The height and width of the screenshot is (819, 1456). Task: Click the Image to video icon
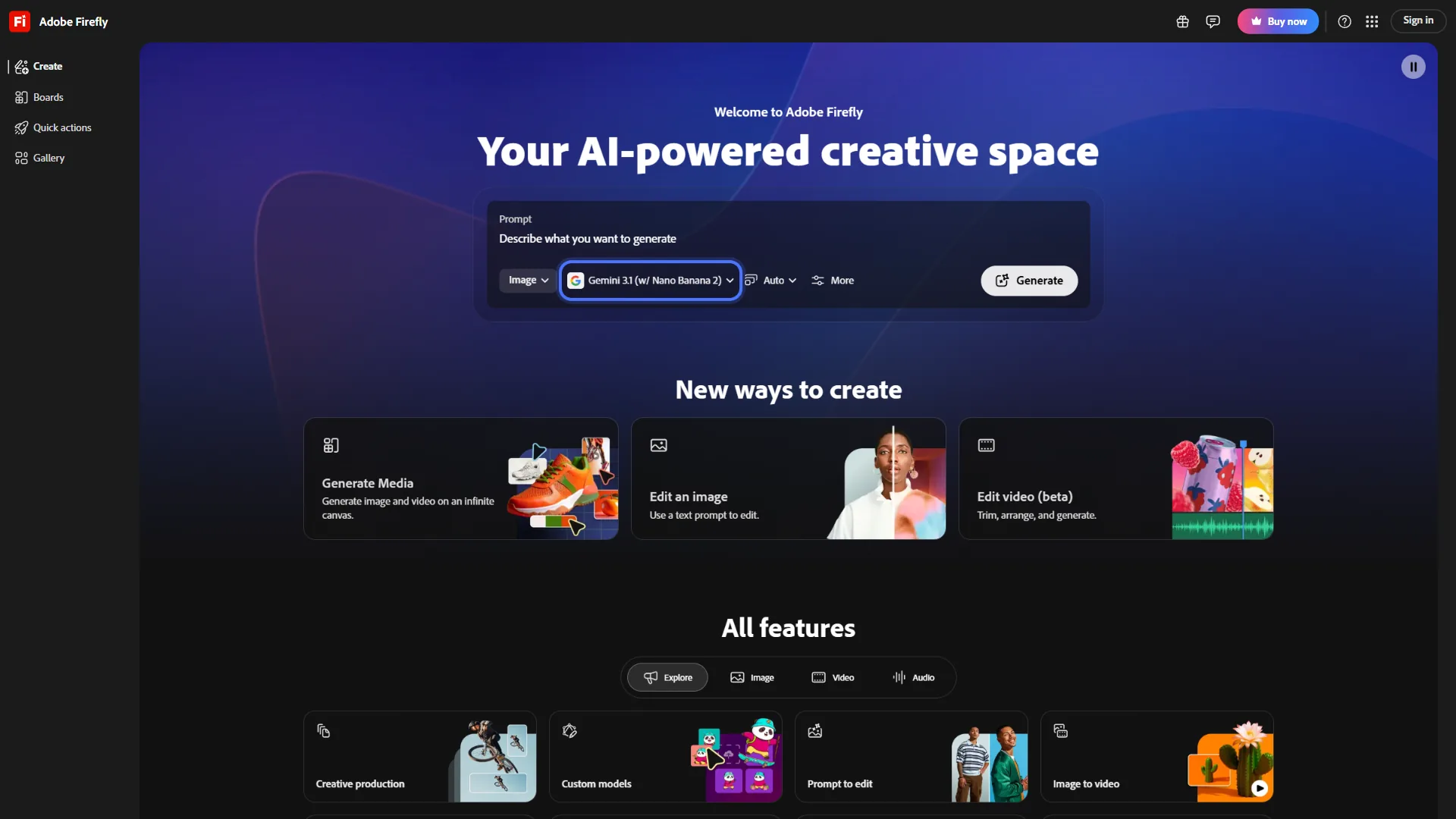(x=1061, y=731)
